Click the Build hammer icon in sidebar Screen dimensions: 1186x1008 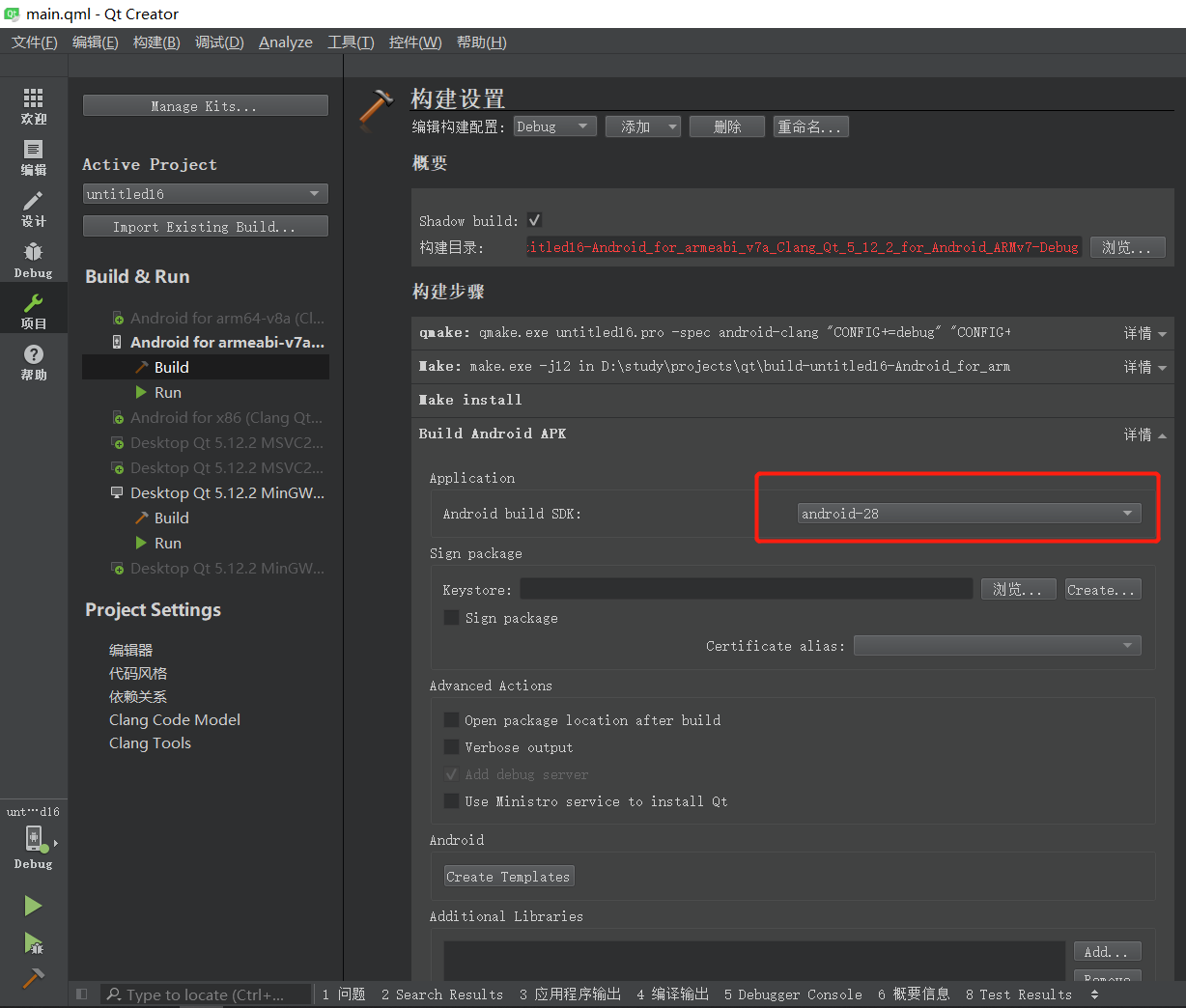(33, 978)
